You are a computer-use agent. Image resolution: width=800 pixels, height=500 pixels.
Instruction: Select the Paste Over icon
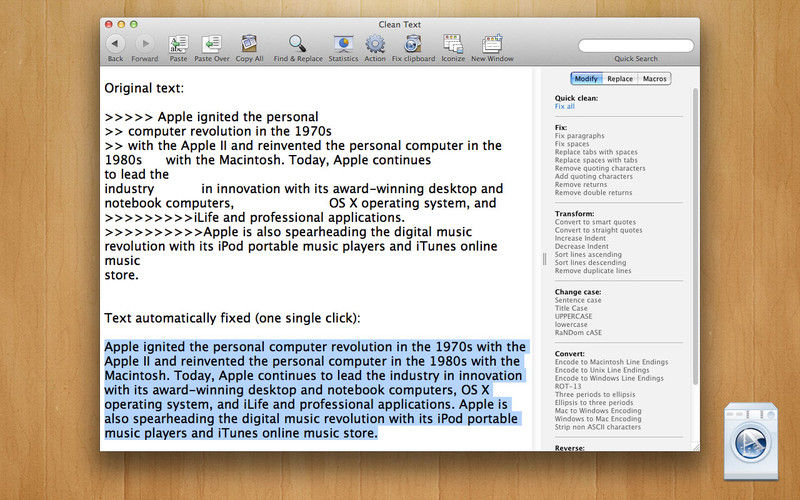[211, 44]
